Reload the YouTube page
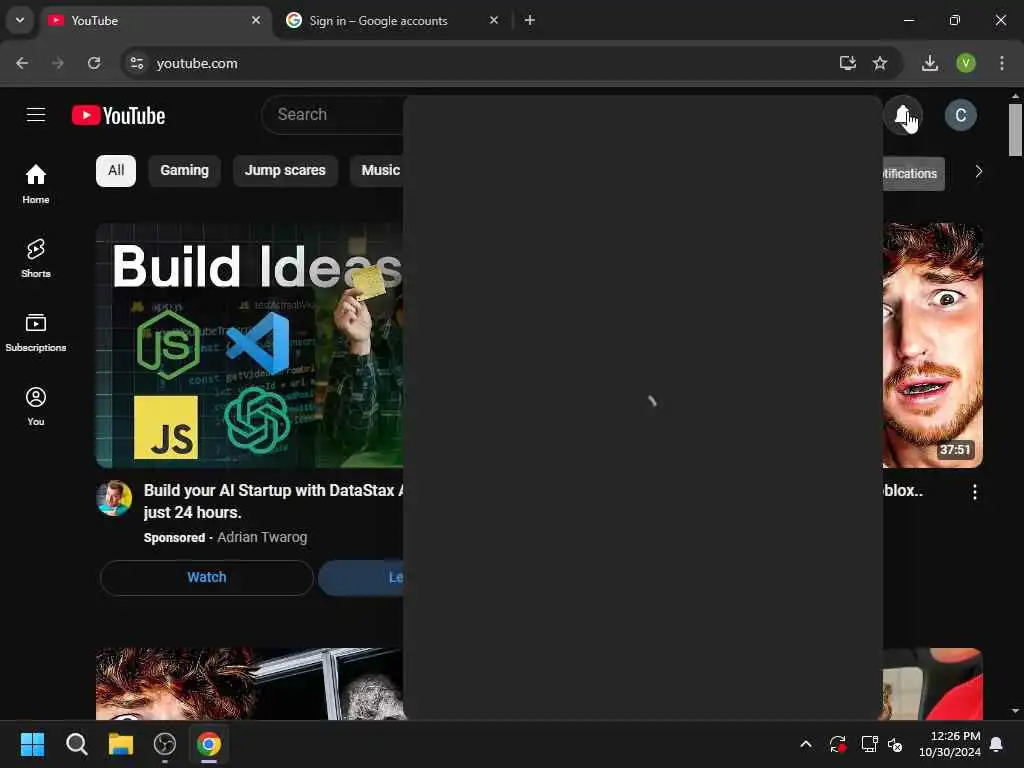The image size is (1024, 768). pyautogui.click(x=94, y=63)
